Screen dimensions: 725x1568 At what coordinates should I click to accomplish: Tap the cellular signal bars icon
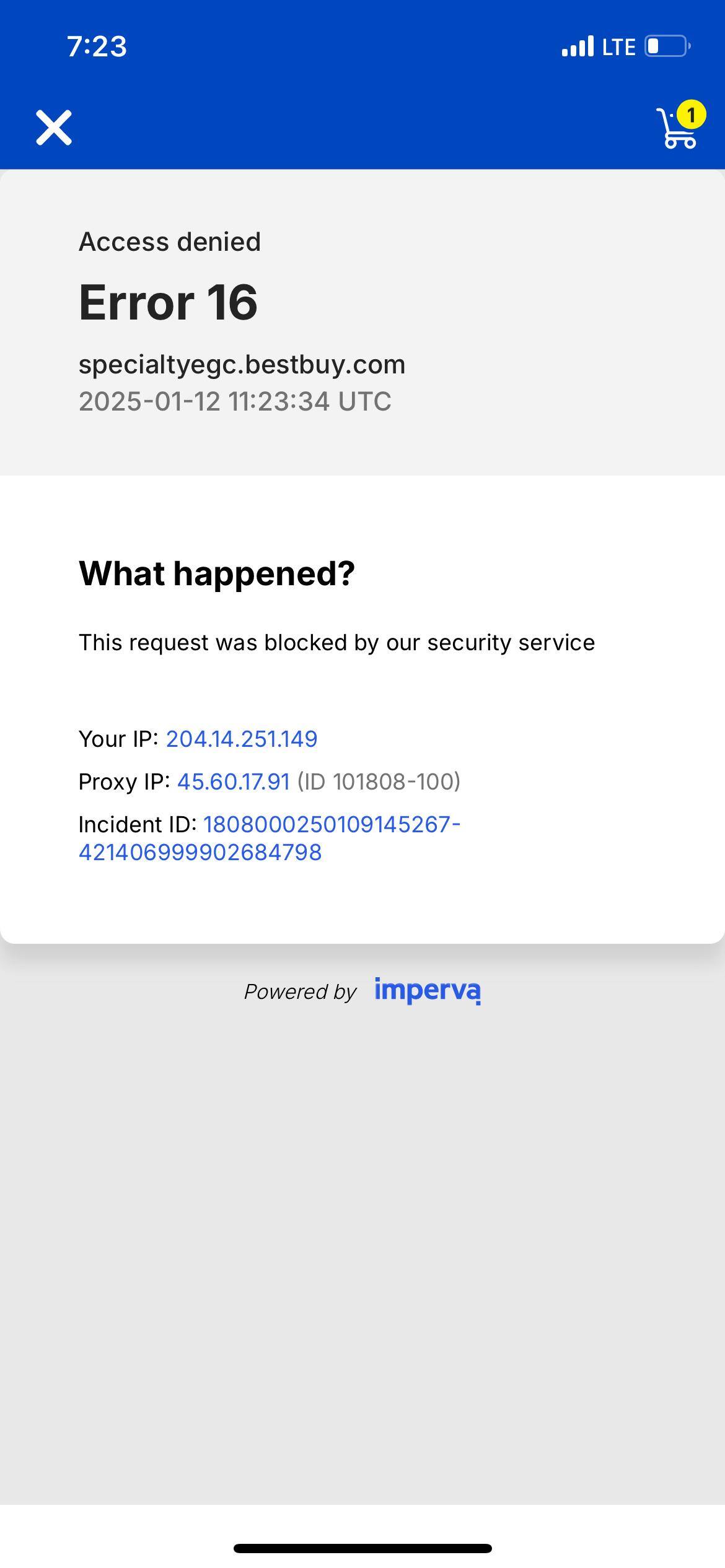(578, 46)
